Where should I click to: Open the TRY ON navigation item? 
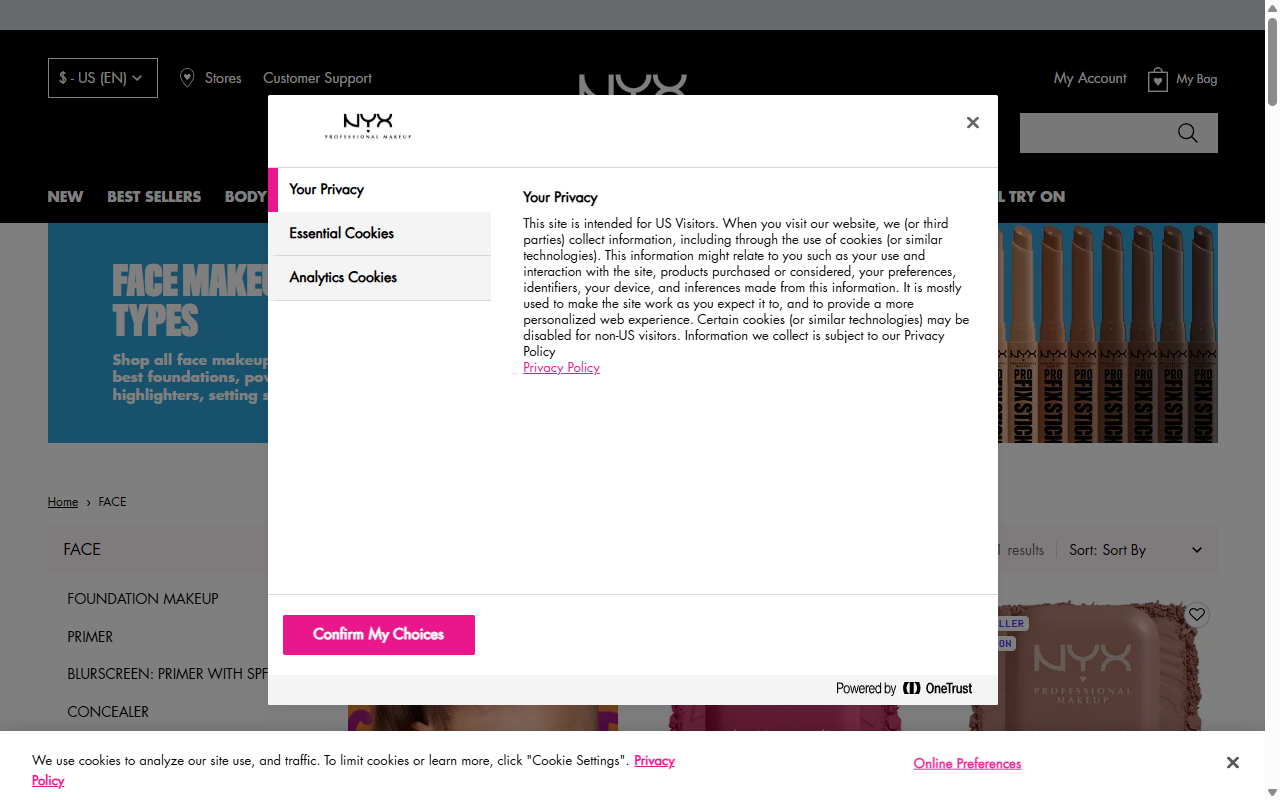1030,197
